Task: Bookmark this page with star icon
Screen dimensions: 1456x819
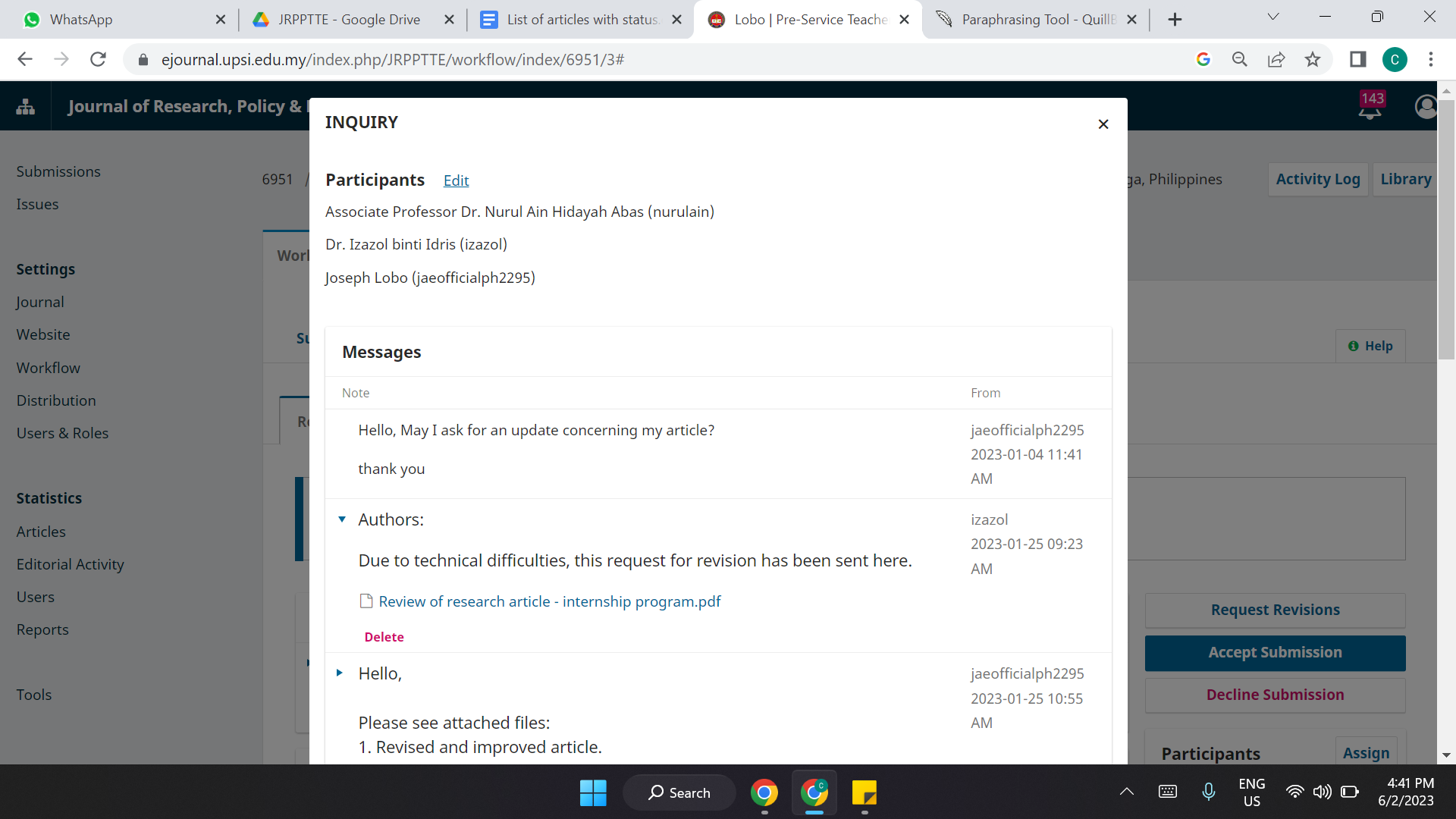Action: tap(1313, 59)
